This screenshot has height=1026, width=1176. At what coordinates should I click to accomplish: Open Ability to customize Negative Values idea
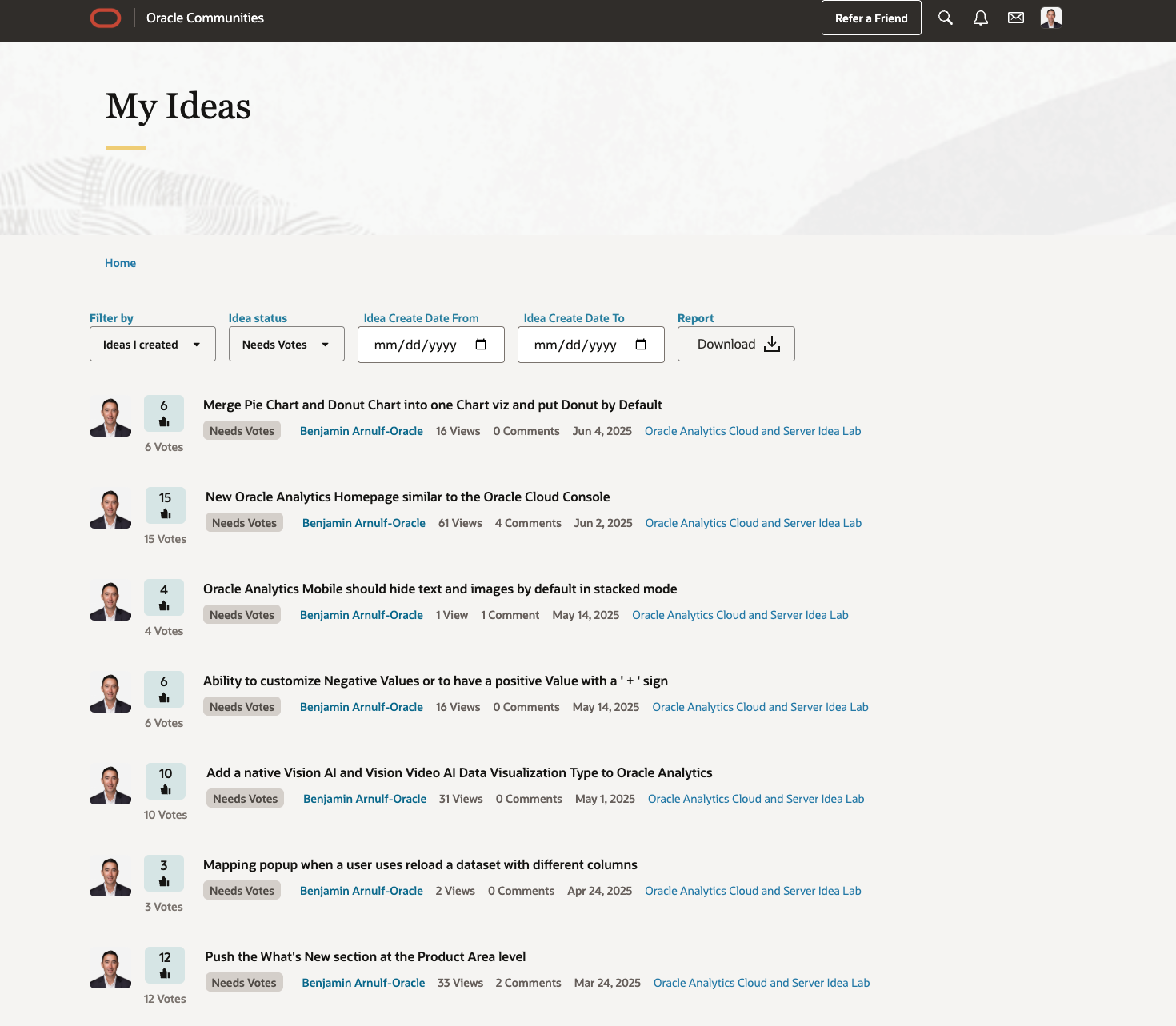(x=435, y=681)
